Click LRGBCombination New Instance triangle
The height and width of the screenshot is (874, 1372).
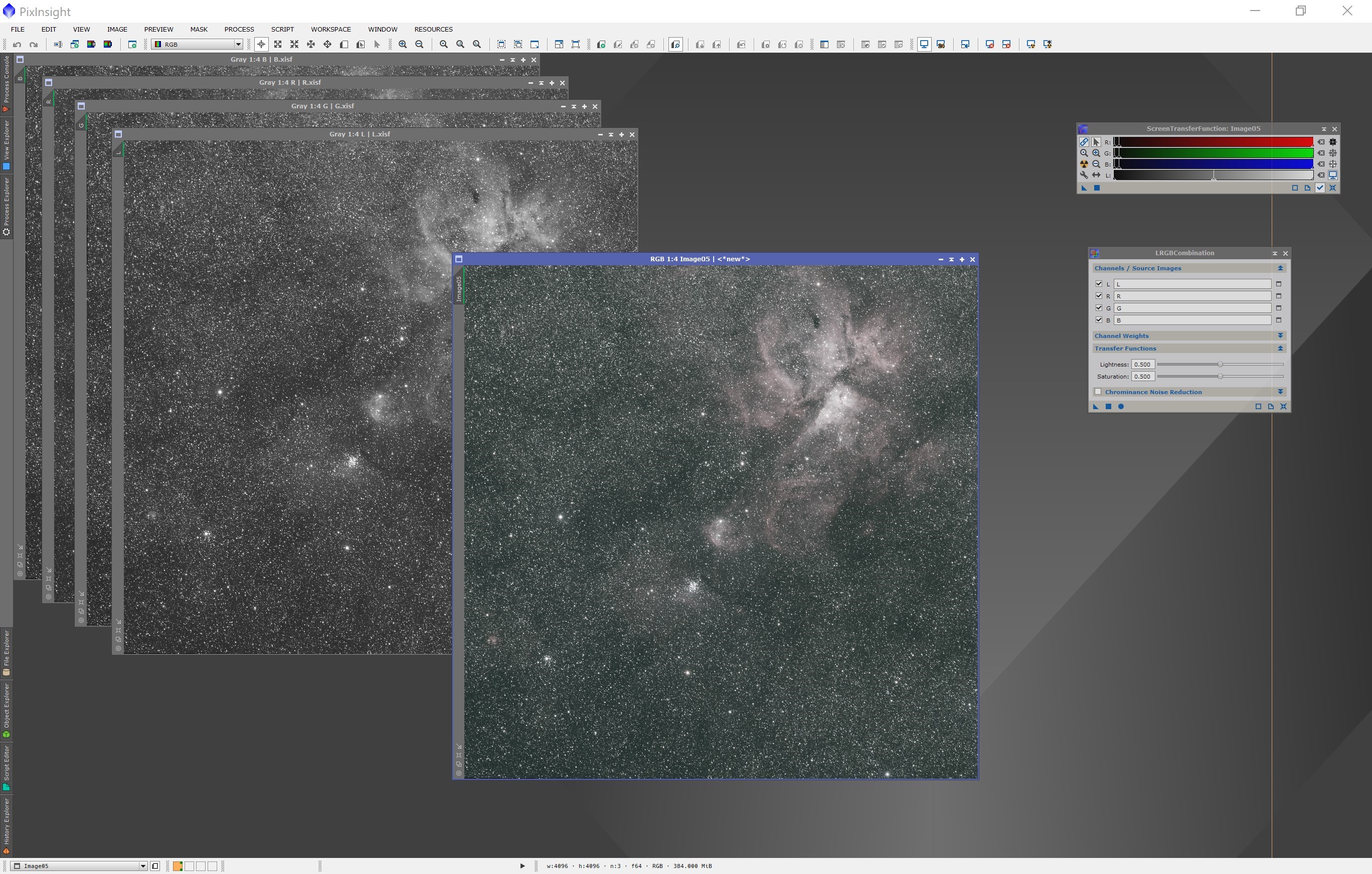pos(1095,406)
